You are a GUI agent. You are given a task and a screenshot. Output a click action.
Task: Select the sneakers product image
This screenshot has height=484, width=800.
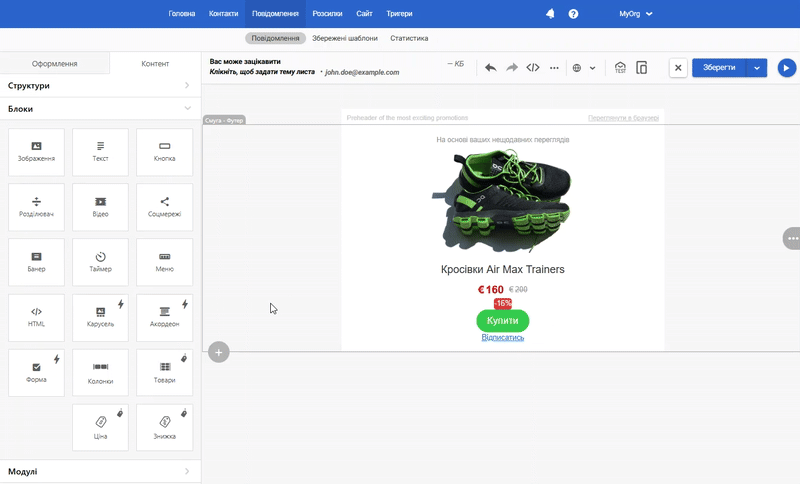click(503, 200)
